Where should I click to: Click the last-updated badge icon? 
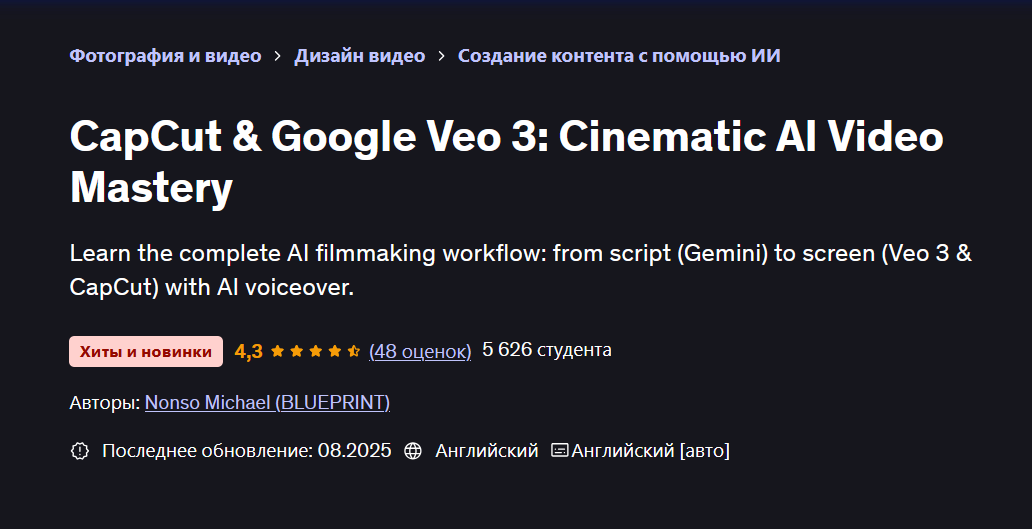click(80, 451)
